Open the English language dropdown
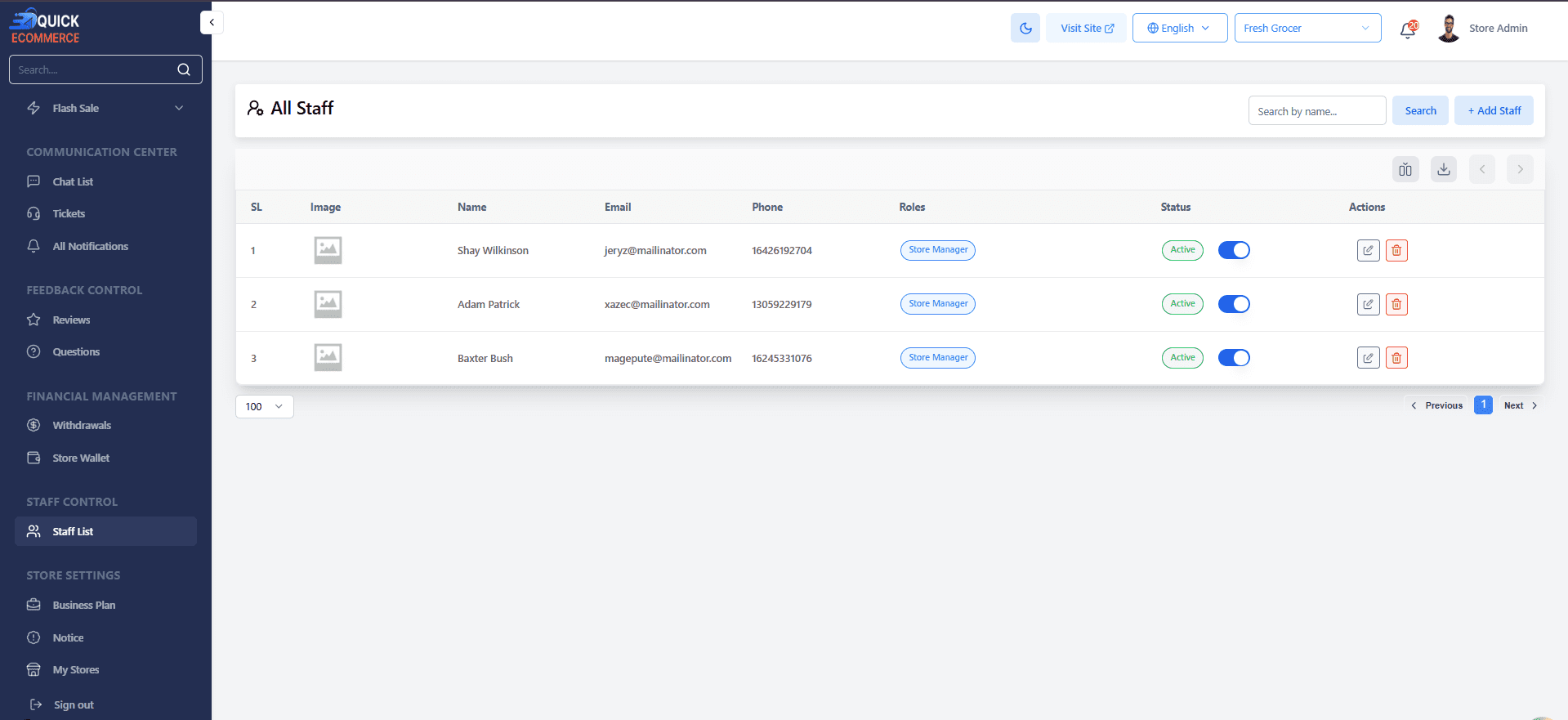1568x720 pixels. click(x=1179, y=28)
